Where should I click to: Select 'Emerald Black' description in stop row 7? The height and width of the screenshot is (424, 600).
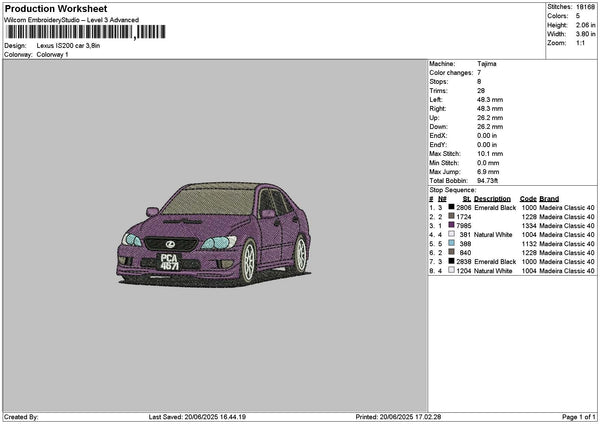pos(495,262)
